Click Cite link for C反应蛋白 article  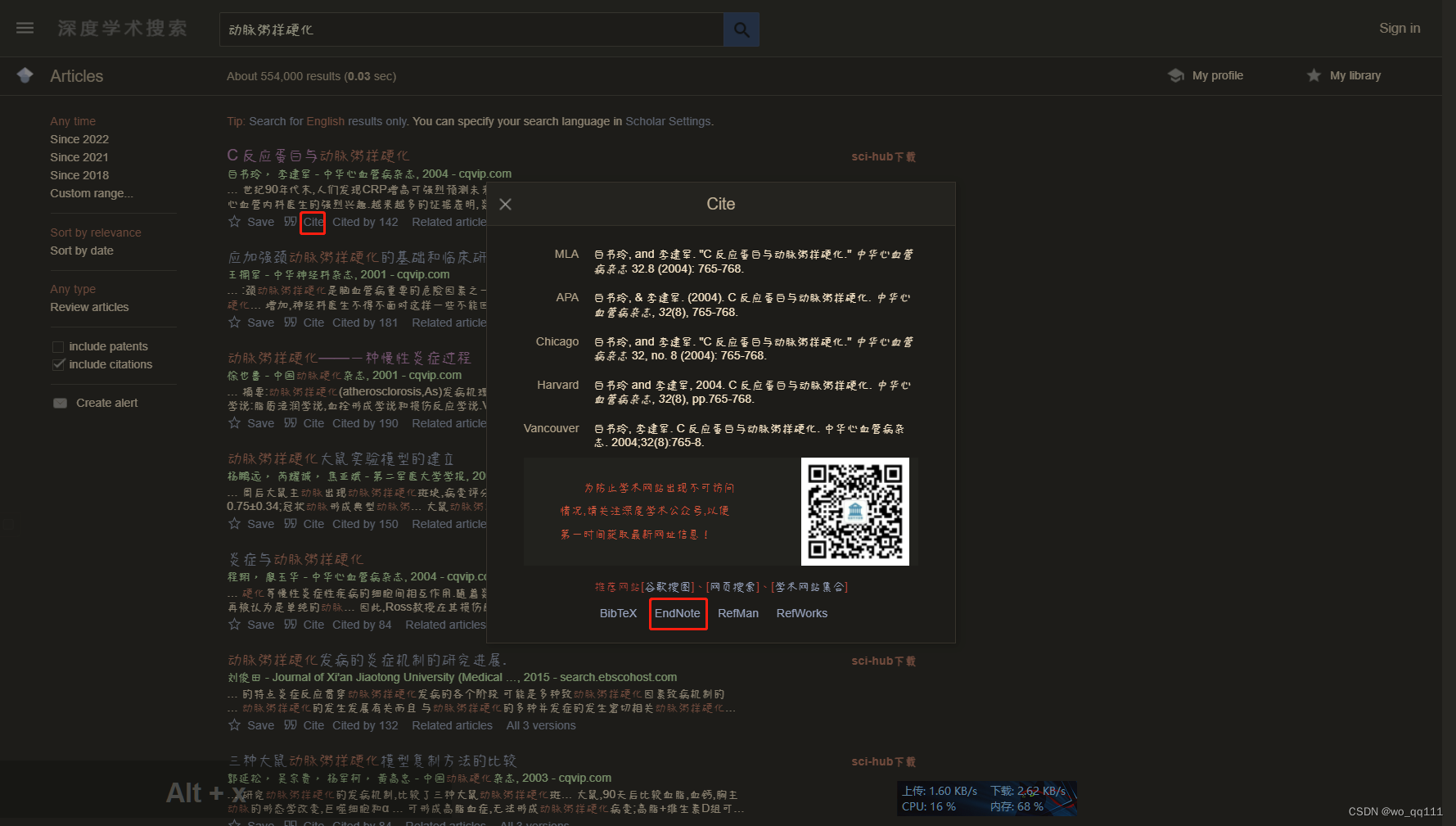[313, 222]
